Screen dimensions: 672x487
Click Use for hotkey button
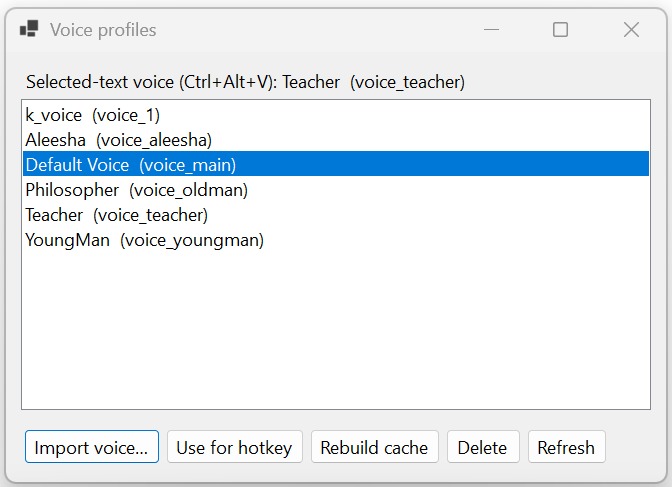pyautogui.click(x=234, y=447)
